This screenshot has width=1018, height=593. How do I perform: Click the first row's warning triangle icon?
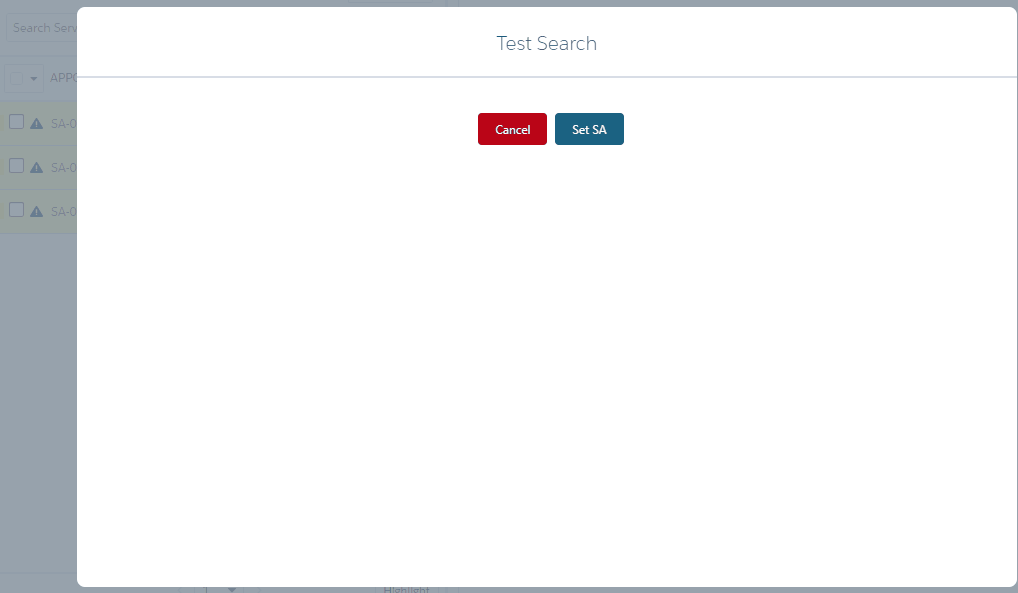click(x=37, y=124)
